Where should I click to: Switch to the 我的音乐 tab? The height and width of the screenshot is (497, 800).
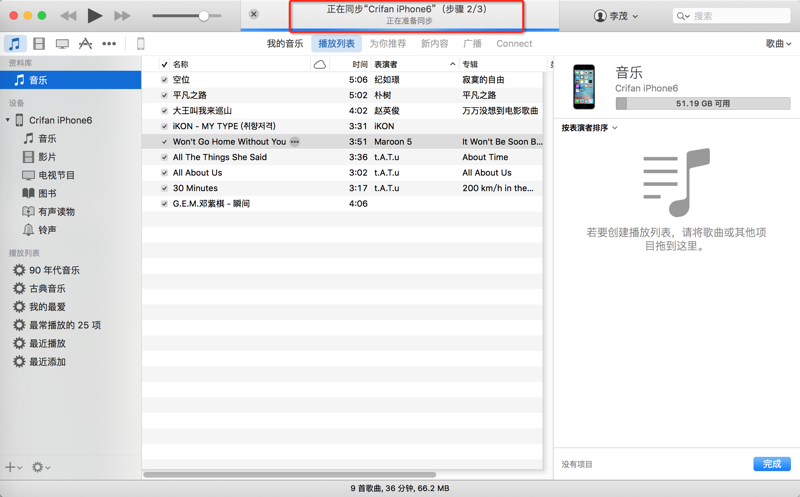point(285,44)
